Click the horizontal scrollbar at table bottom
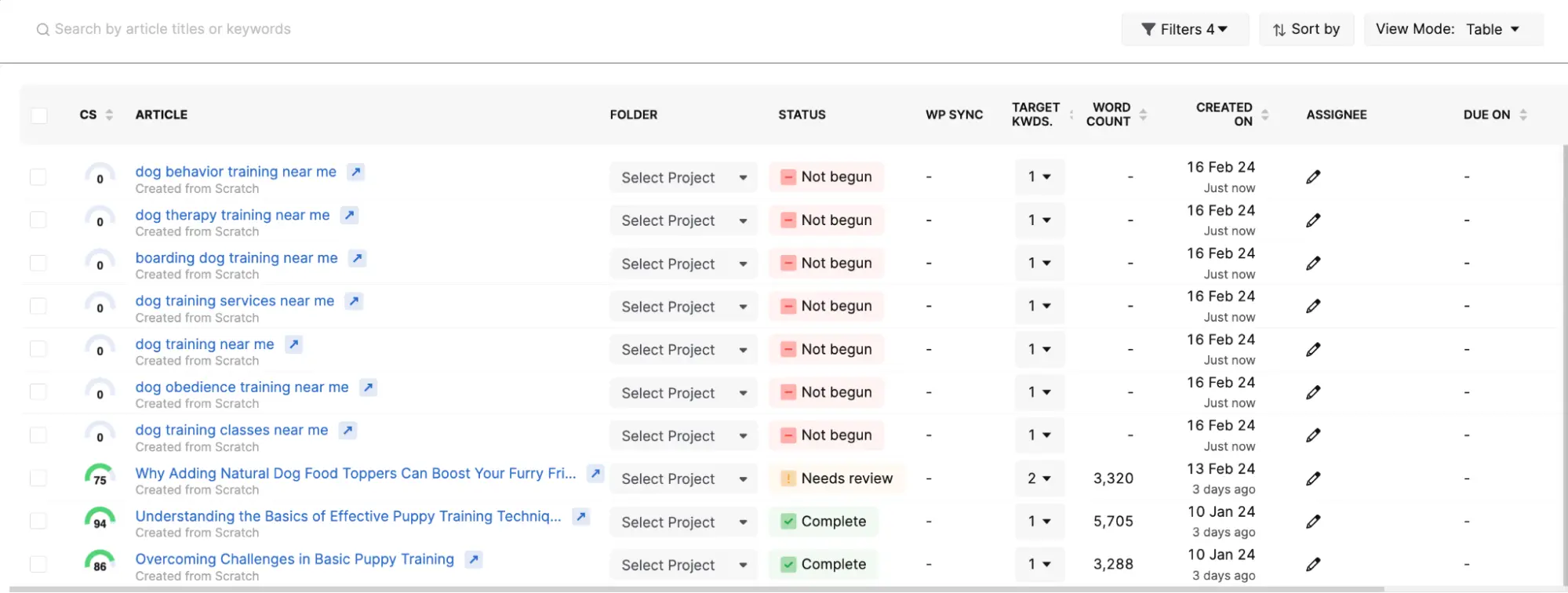This screenshot has width=1568, height=593. (x=698, y=589)
